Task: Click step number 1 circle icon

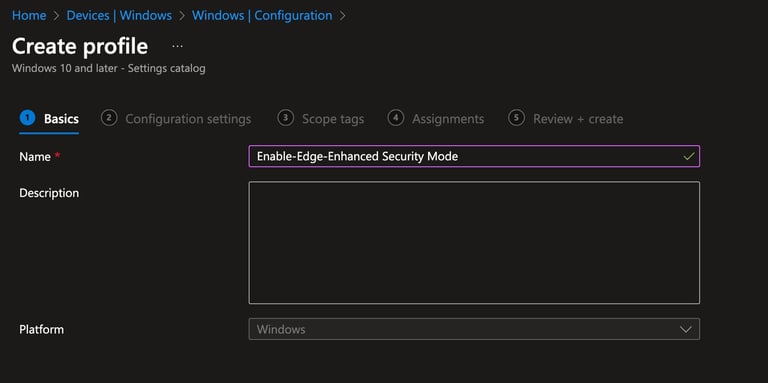Action: tap(27, 118)
